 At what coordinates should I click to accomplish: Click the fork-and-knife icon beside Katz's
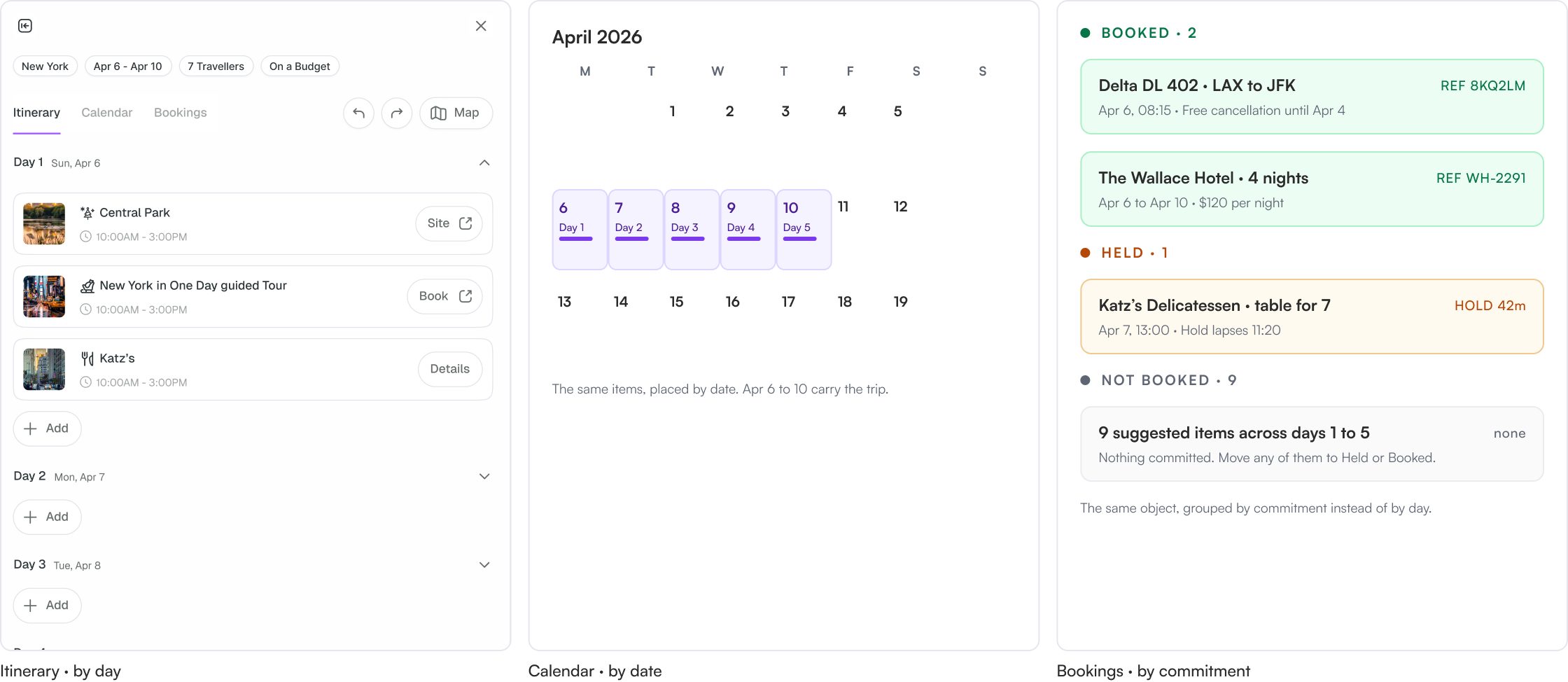tap(87, 359)
